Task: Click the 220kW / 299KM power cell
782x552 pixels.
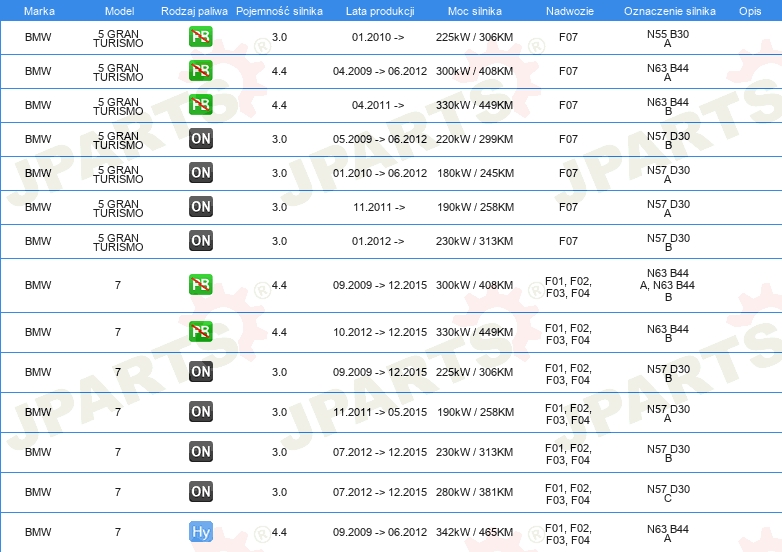Action: click(474, 139)
